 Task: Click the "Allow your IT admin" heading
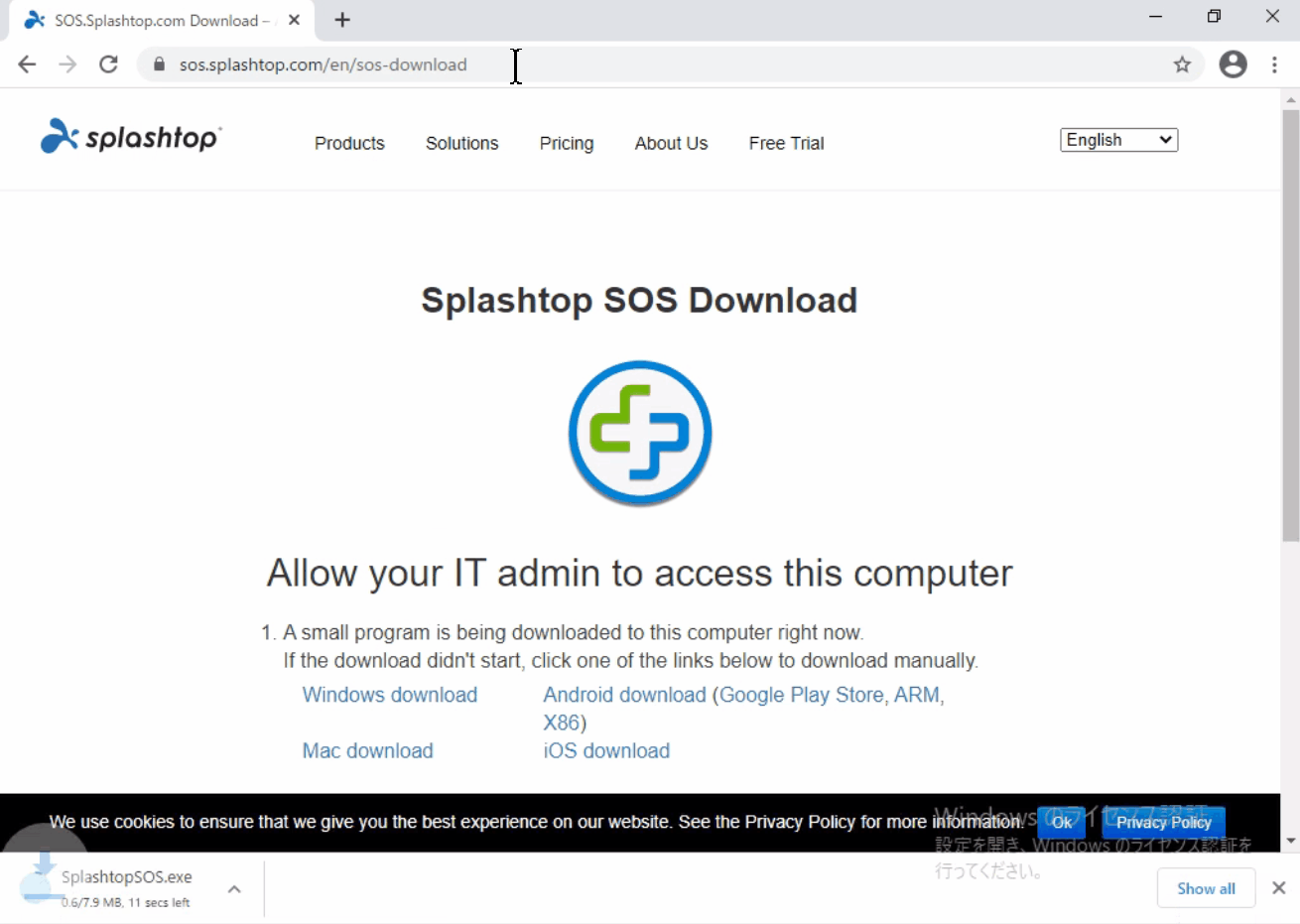[640, 574]
